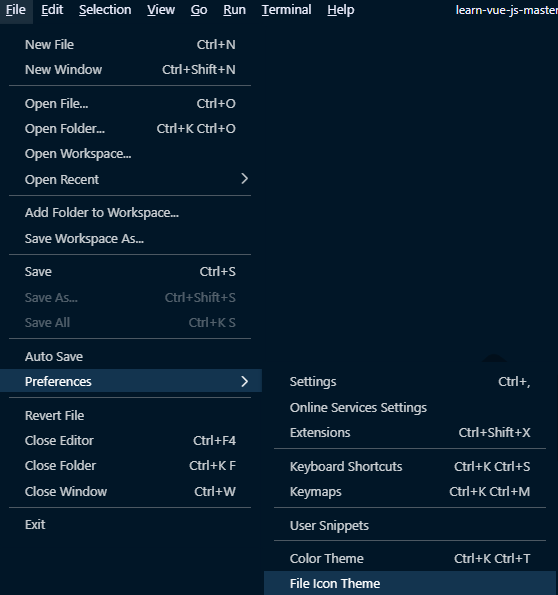Screen dimensions: 558x595
Task: Select Open Workspace... entry
Action: tap(130, 154)
